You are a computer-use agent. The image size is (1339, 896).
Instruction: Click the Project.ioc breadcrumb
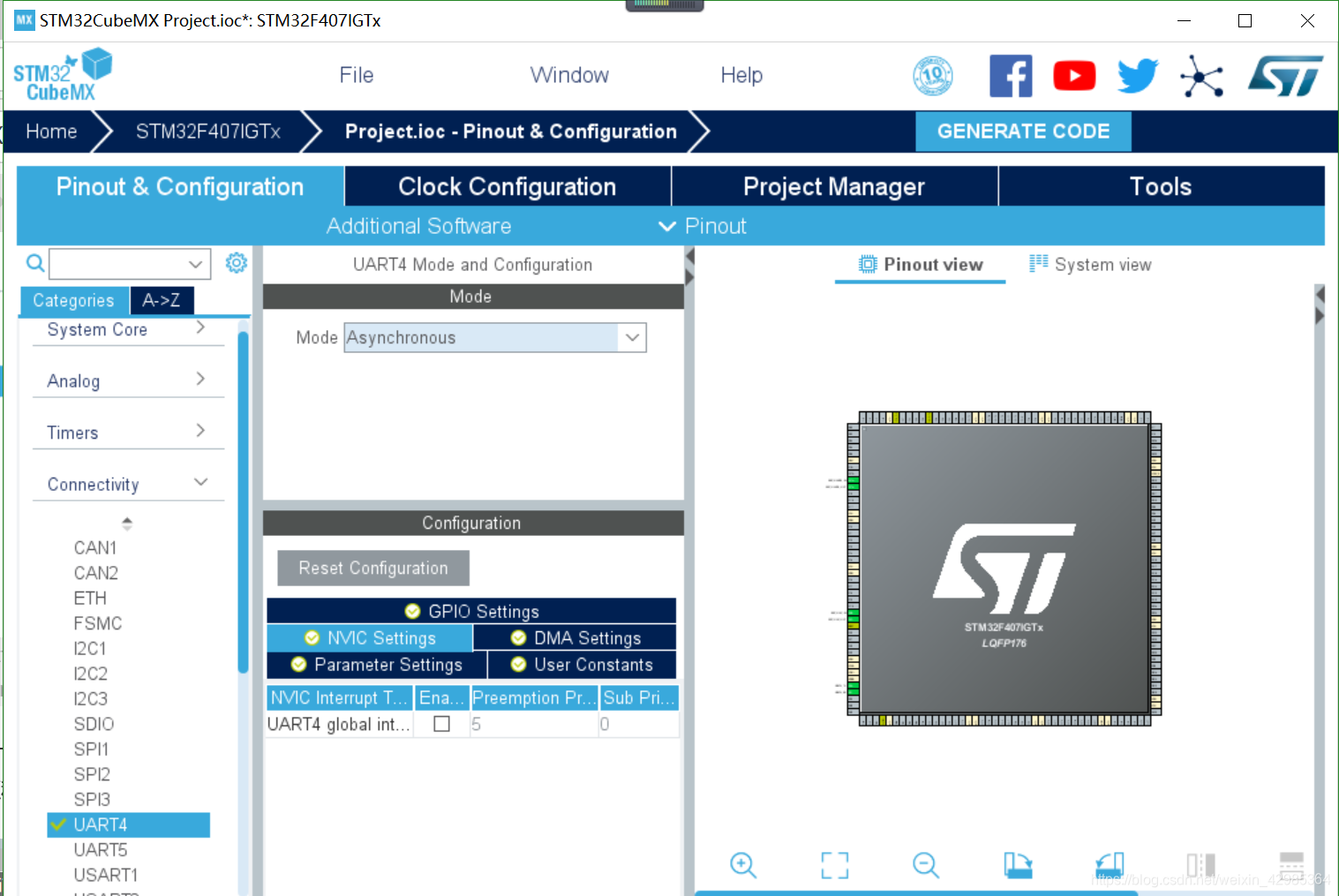click(511, 132)
